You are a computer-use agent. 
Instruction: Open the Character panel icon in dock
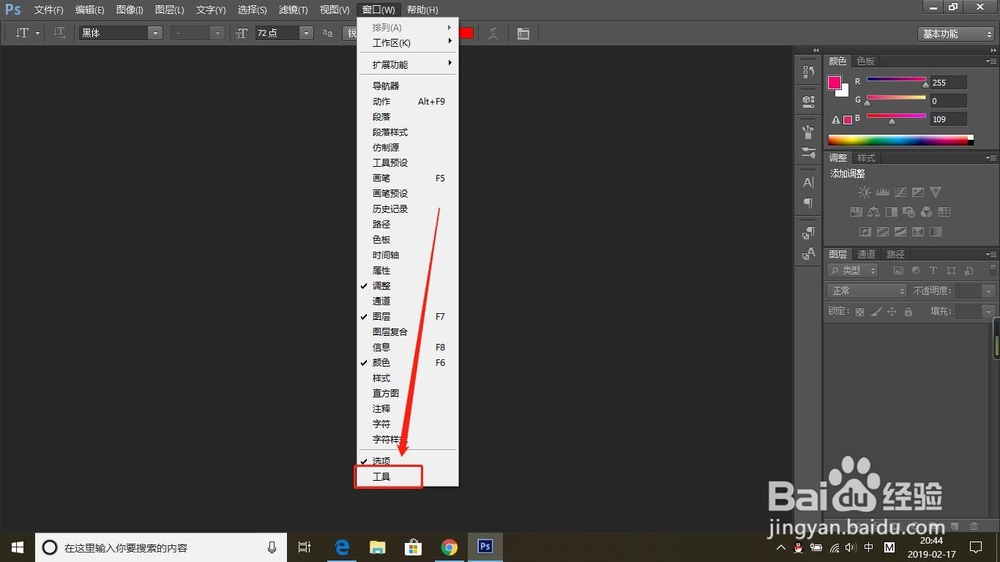[808, 182]
